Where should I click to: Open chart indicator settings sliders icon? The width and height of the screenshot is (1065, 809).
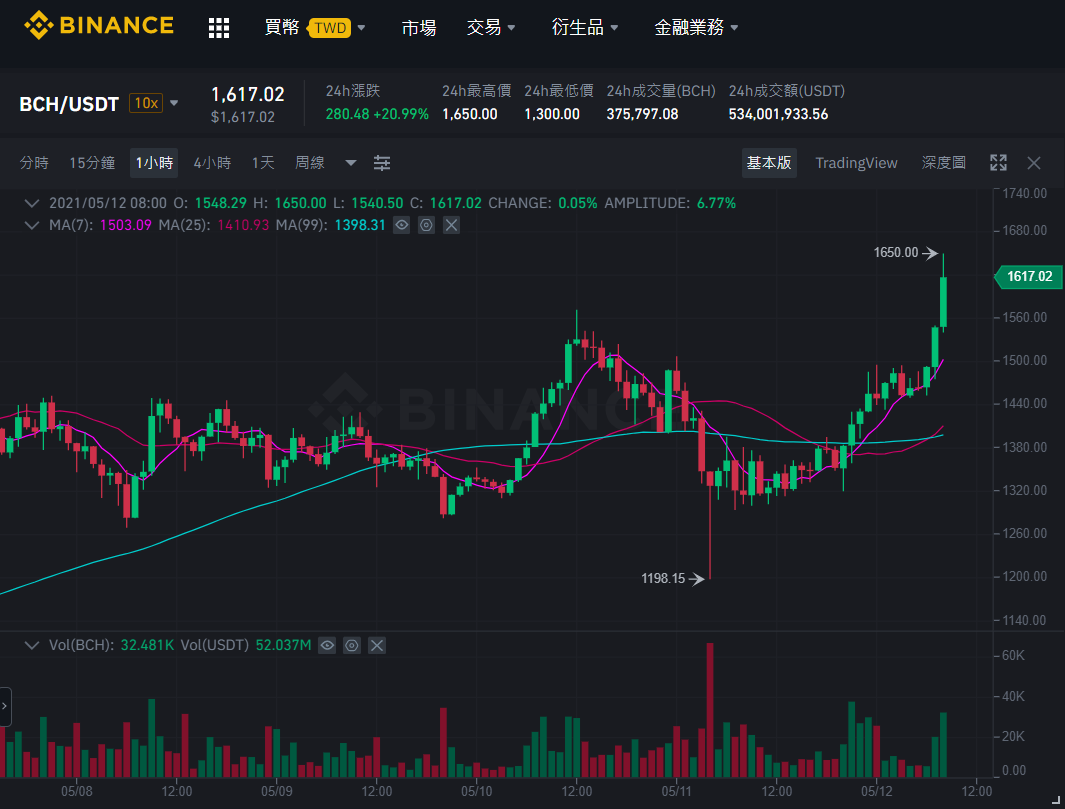point(382,163)
